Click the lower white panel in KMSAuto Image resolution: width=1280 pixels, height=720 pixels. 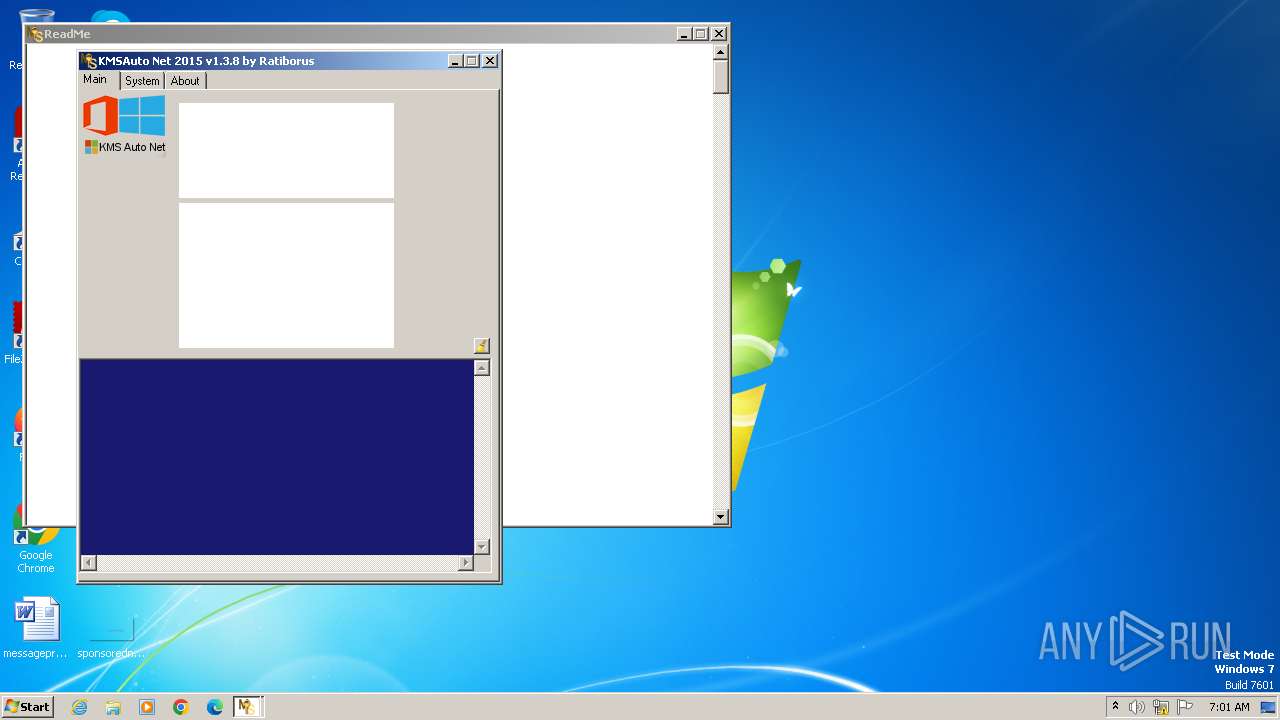286,275
